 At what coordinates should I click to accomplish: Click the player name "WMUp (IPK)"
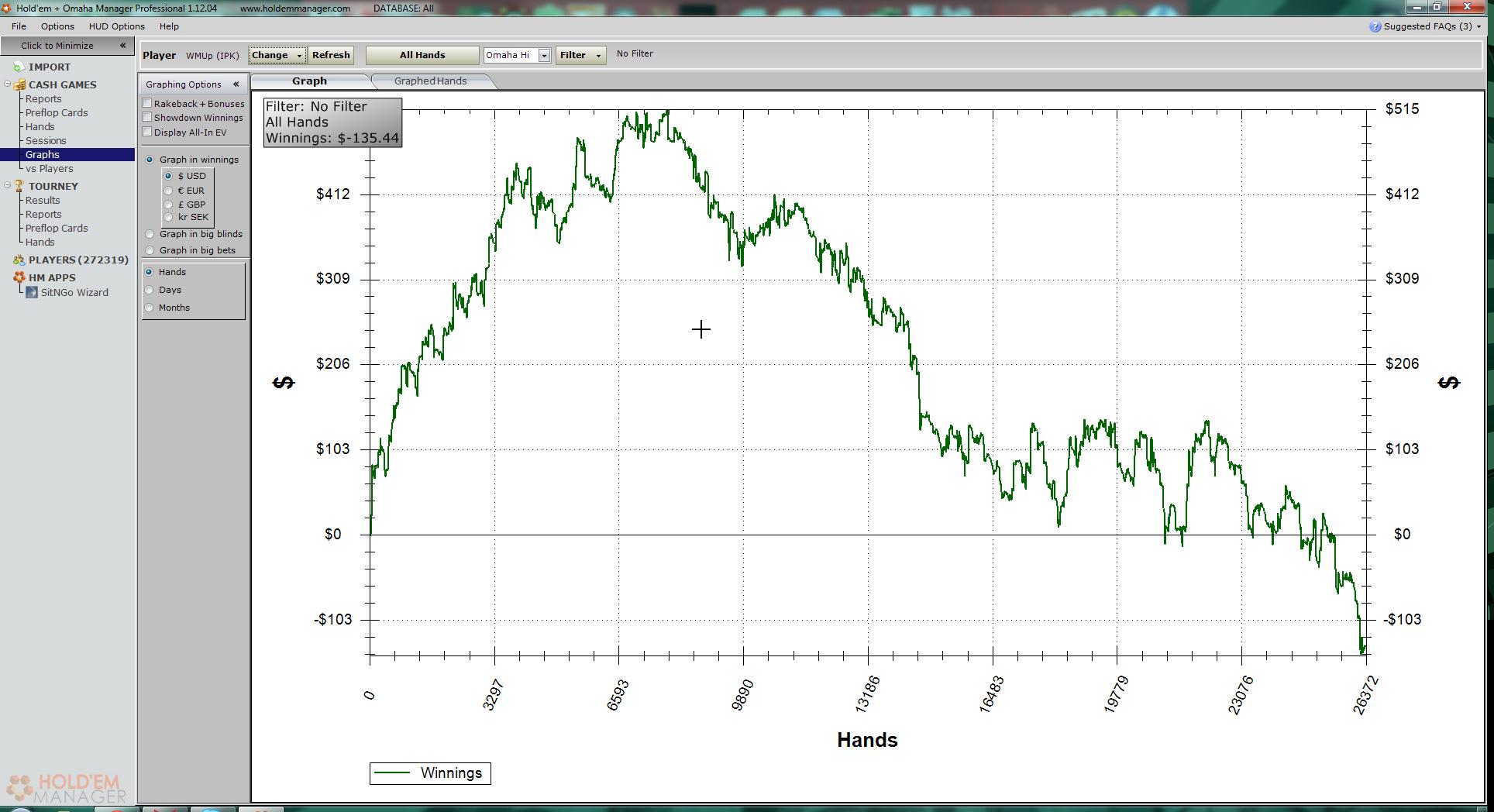212,56
